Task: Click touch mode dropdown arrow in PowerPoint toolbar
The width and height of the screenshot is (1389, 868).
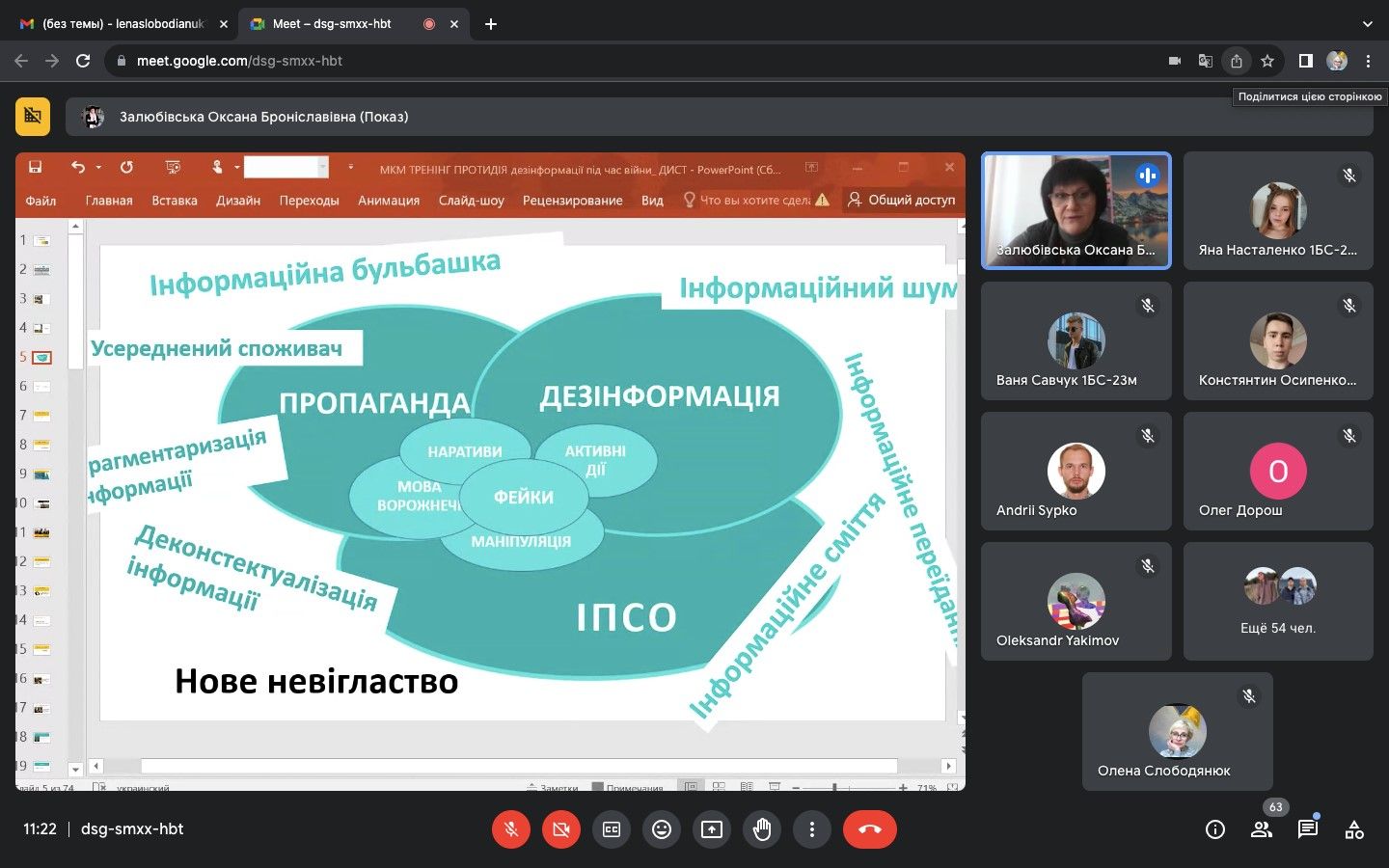Action: click(x=236, y=168)
